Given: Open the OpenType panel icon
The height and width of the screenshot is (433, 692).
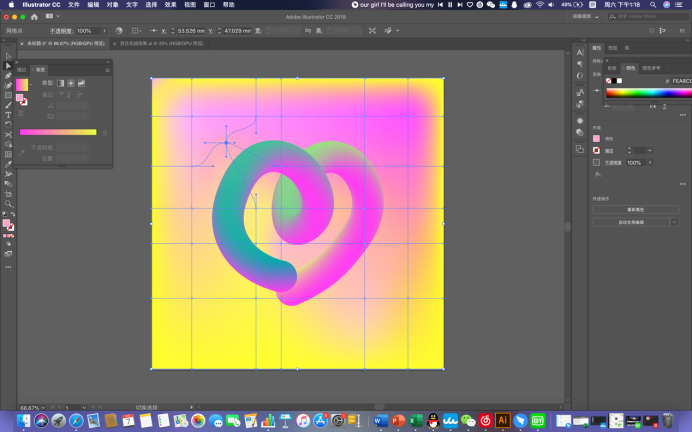Looking at the screenshot, I should [580, 76].
